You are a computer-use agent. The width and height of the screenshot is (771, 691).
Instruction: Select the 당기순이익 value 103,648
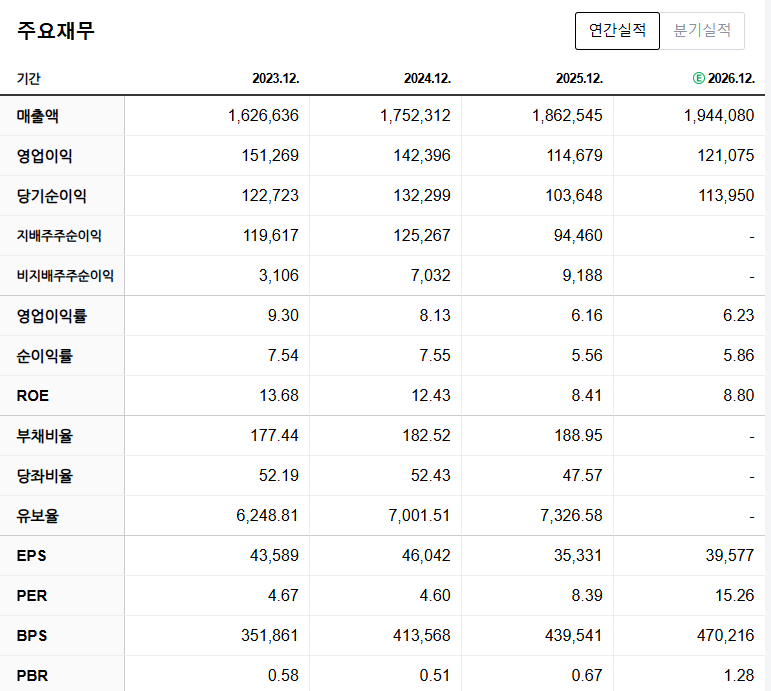point(574,195)
